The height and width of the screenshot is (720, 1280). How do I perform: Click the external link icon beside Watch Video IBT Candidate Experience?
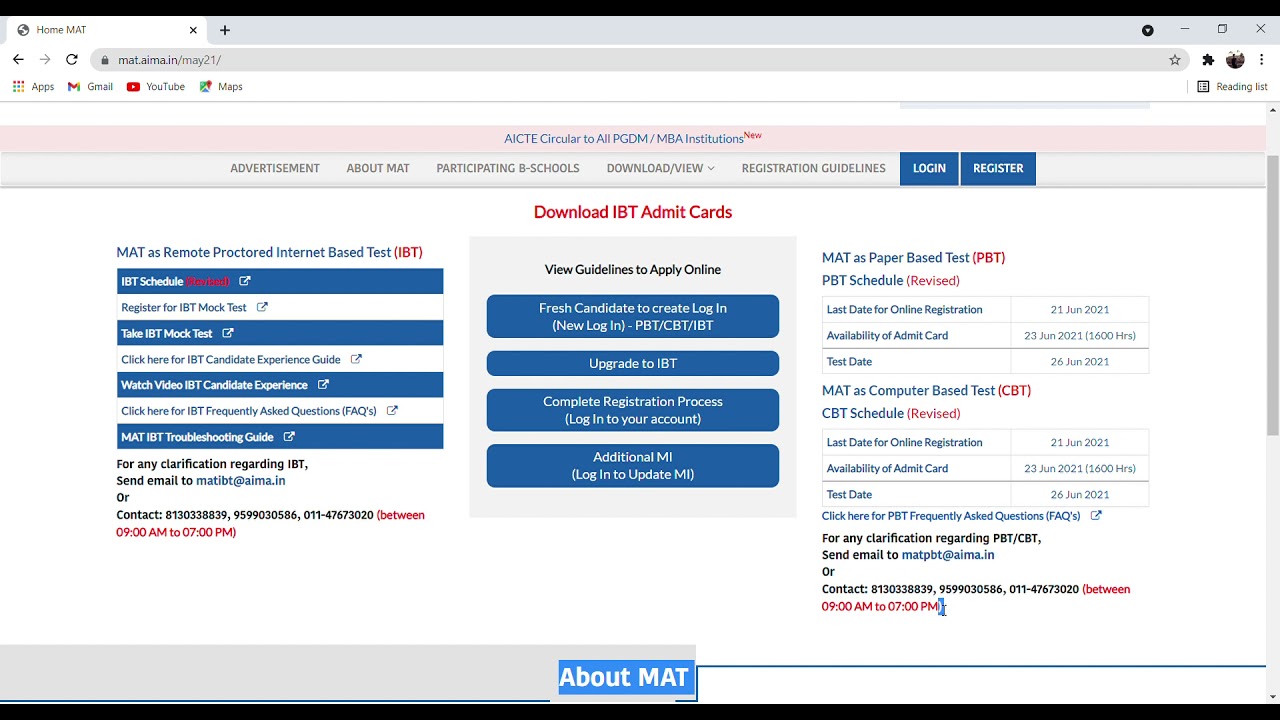click(323, 384)
